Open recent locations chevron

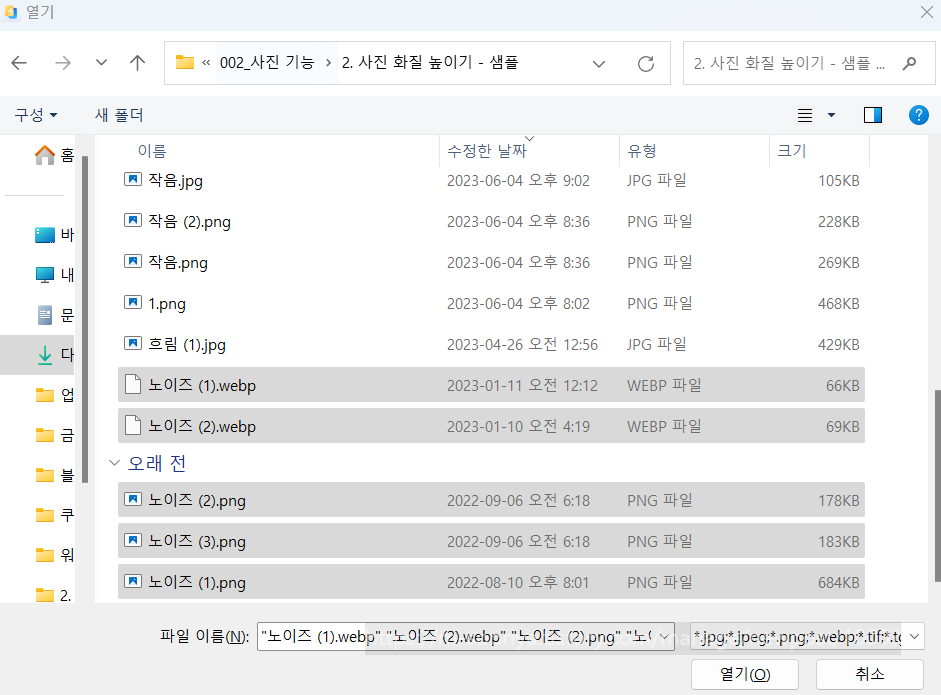coord(101,62)
